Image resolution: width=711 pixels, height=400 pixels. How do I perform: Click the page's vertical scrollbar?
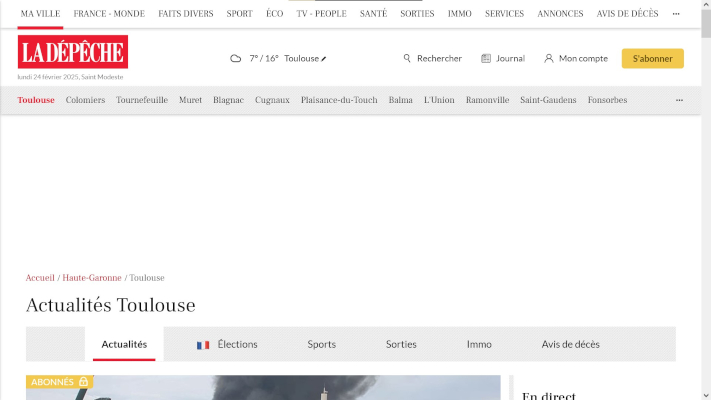(x=705, y=200)
